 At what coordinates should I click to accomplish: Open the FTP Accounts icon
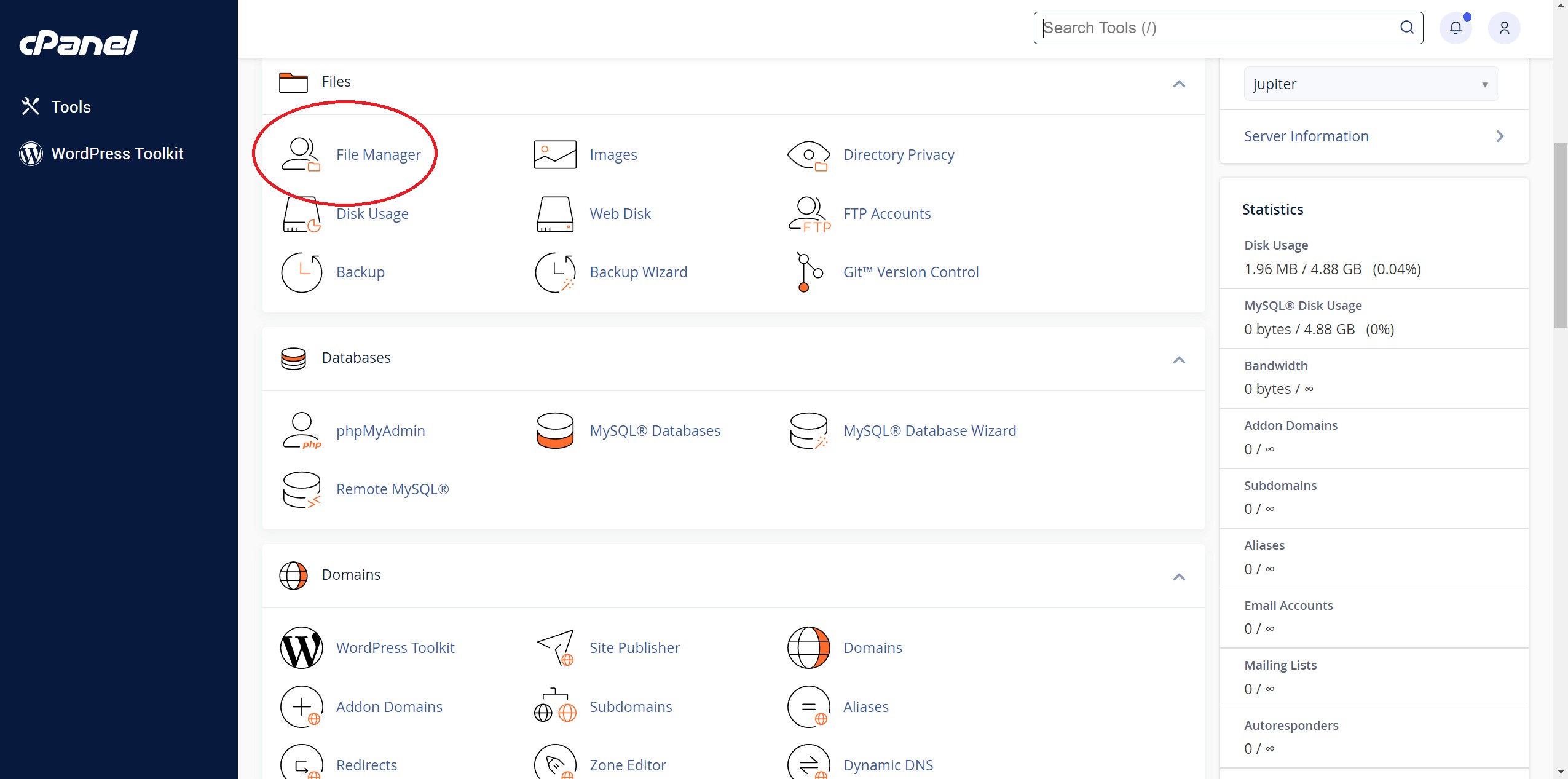point(809,214)
